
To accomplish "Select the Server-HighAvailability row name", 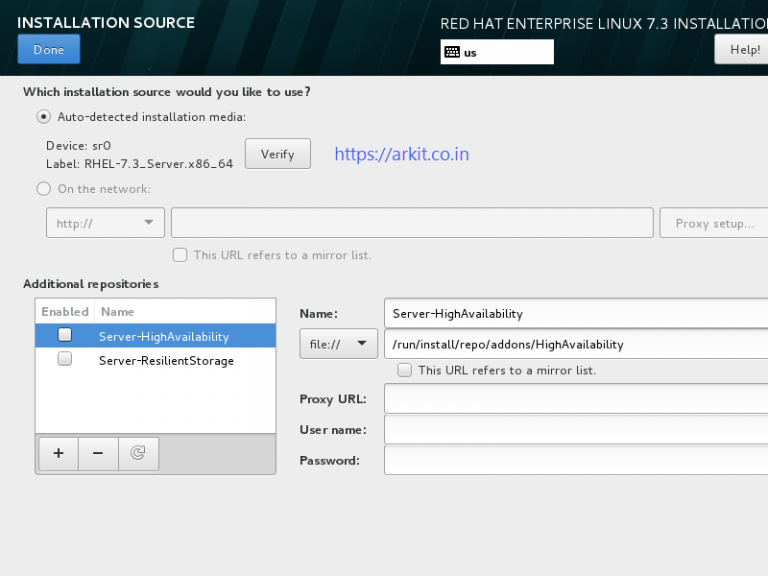I will click(164, 336).
